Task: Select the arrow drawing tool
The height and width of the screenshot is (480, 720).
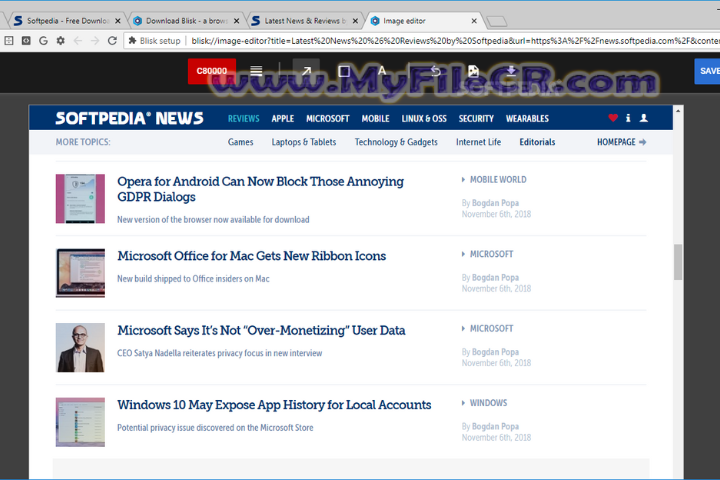Action: pos(306,71)
